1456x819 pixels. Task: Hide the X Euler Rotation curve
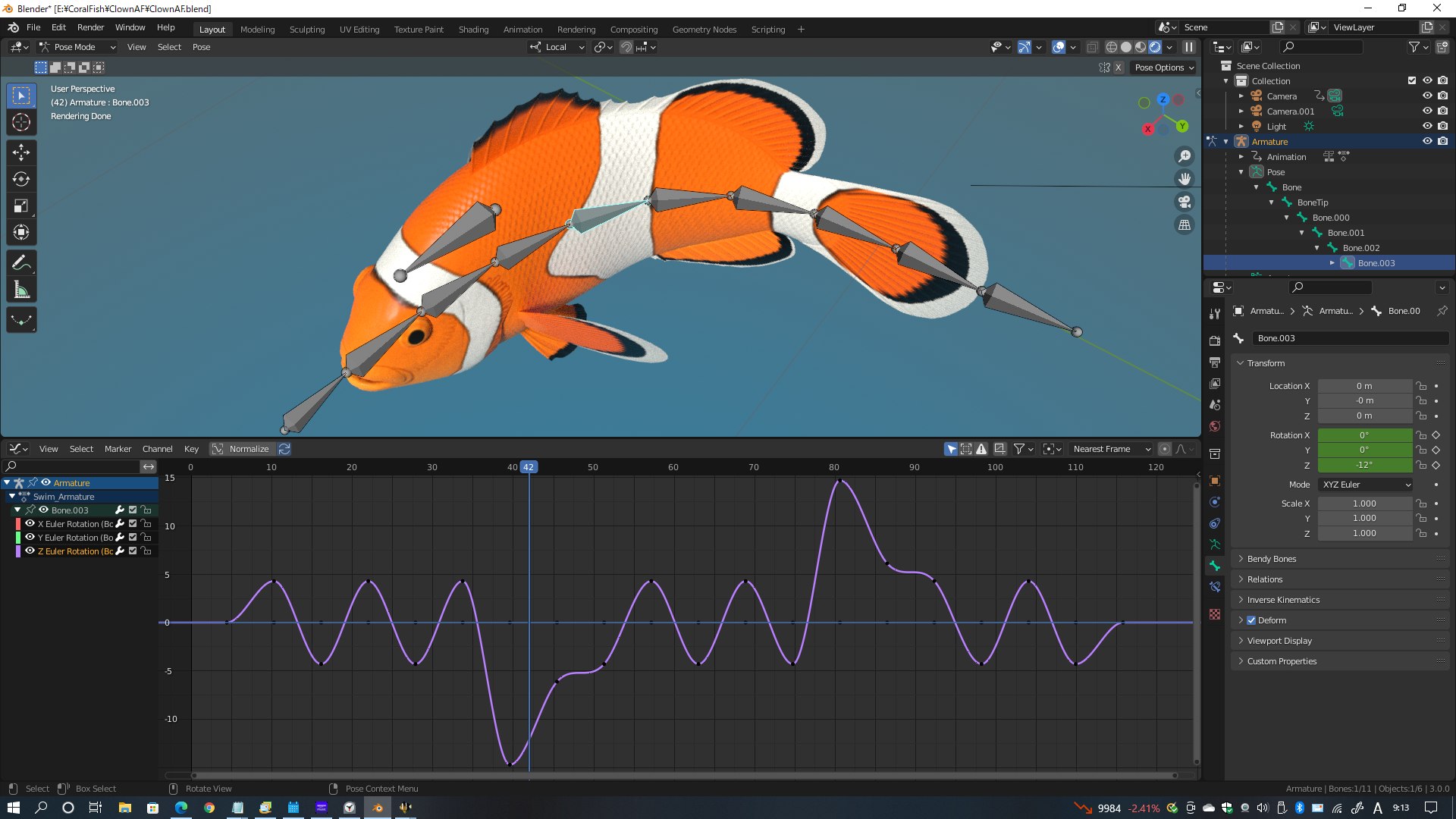30,523
